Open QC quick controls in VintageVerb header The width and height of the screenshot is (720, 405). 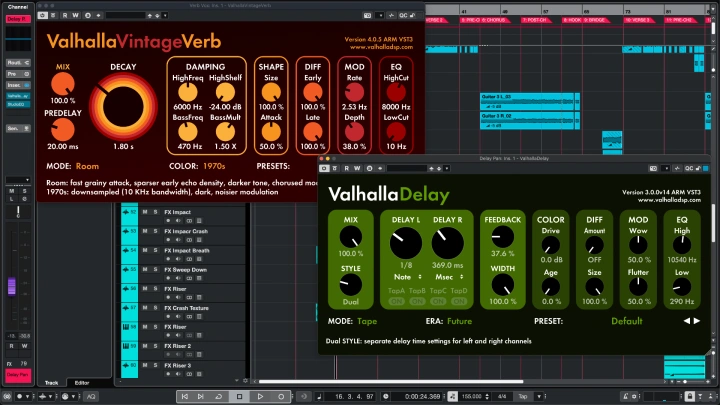coord(403,15)
